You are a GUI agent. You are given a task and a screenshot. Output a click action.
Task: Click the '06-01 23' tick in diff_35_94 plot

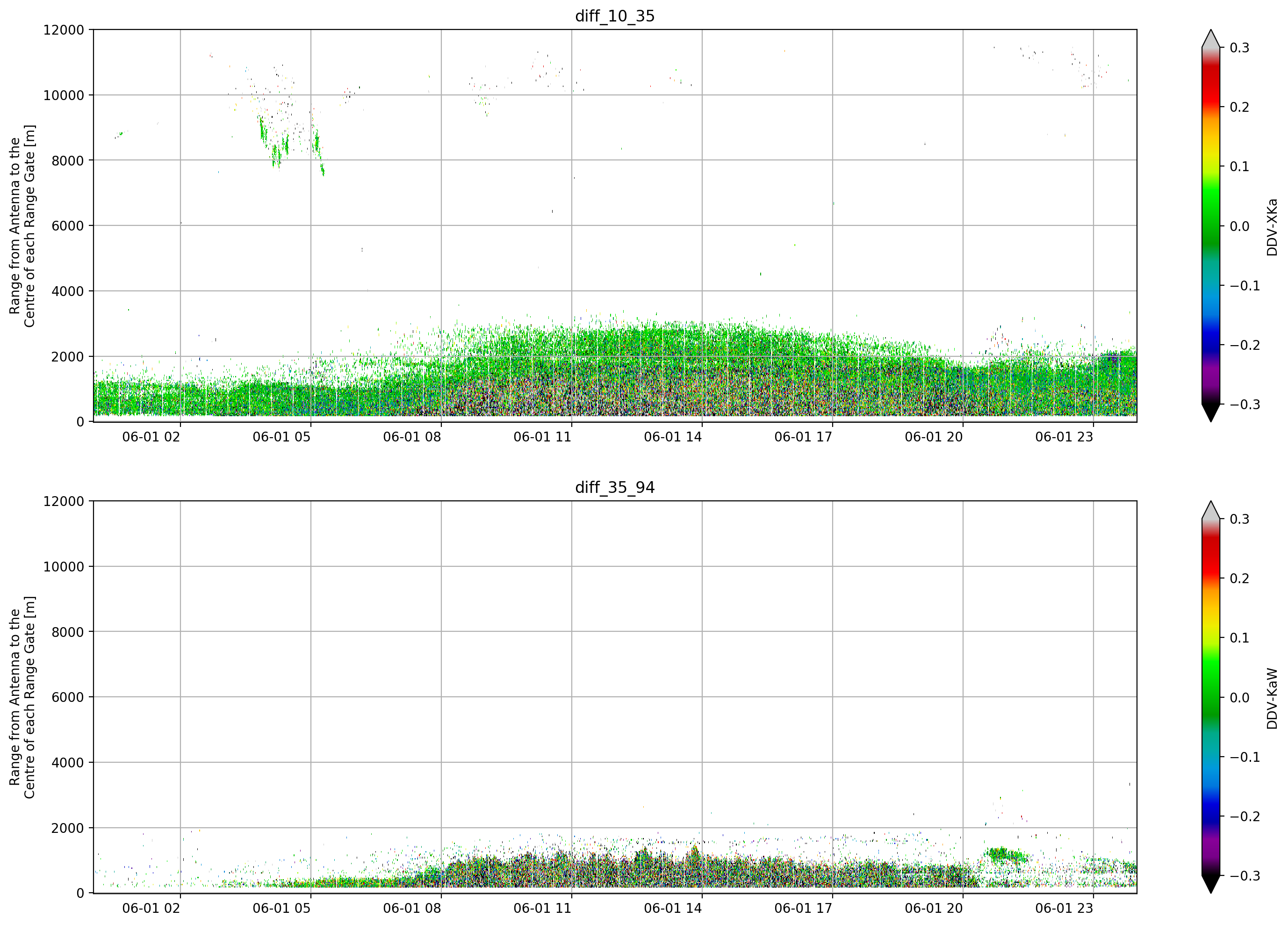1064,908
